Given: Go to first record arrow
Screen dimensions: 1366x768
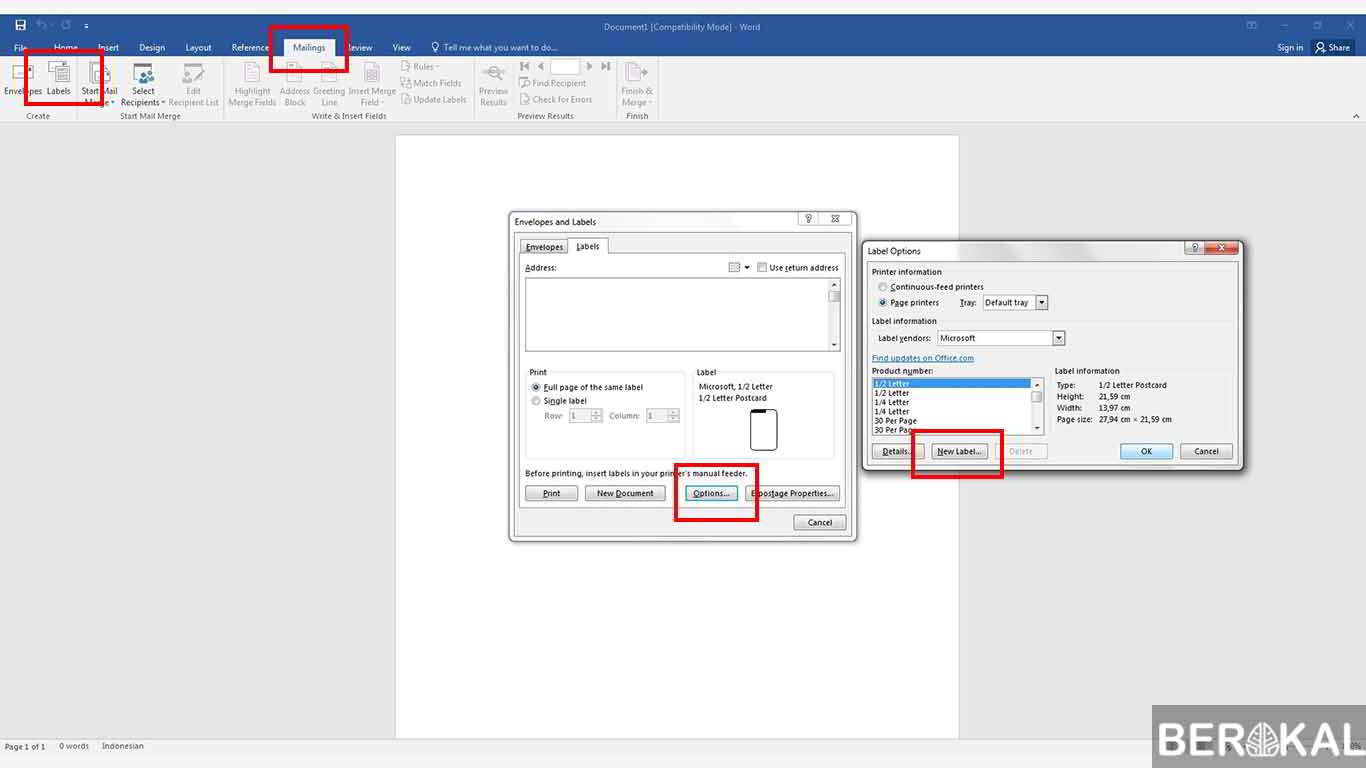Looking at the screenshot, I should point(525,67).
